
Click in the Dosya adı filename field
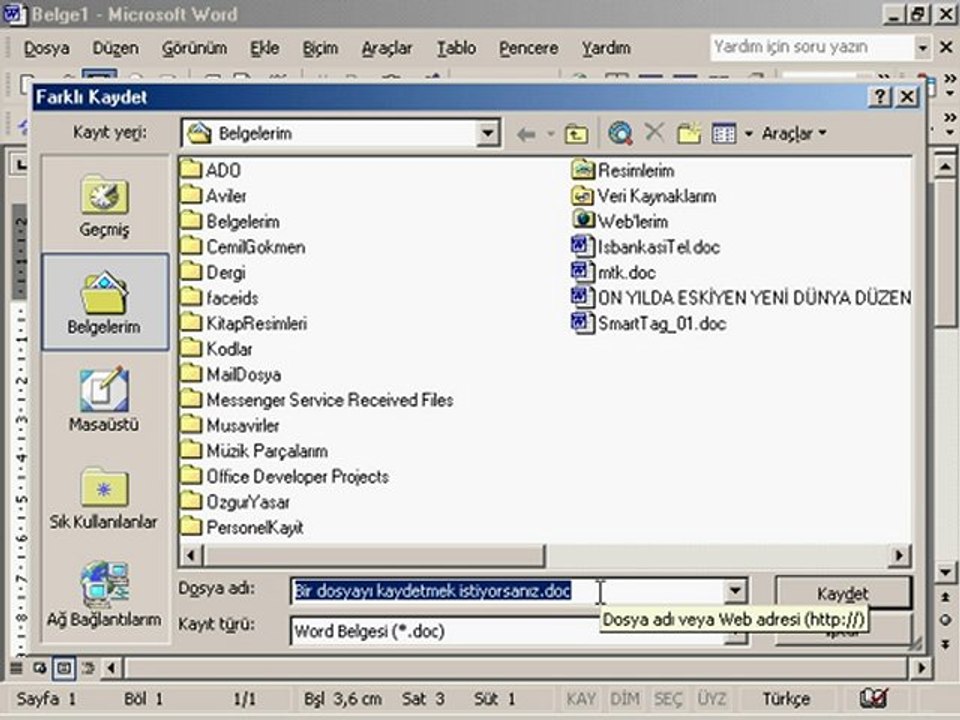508,591
